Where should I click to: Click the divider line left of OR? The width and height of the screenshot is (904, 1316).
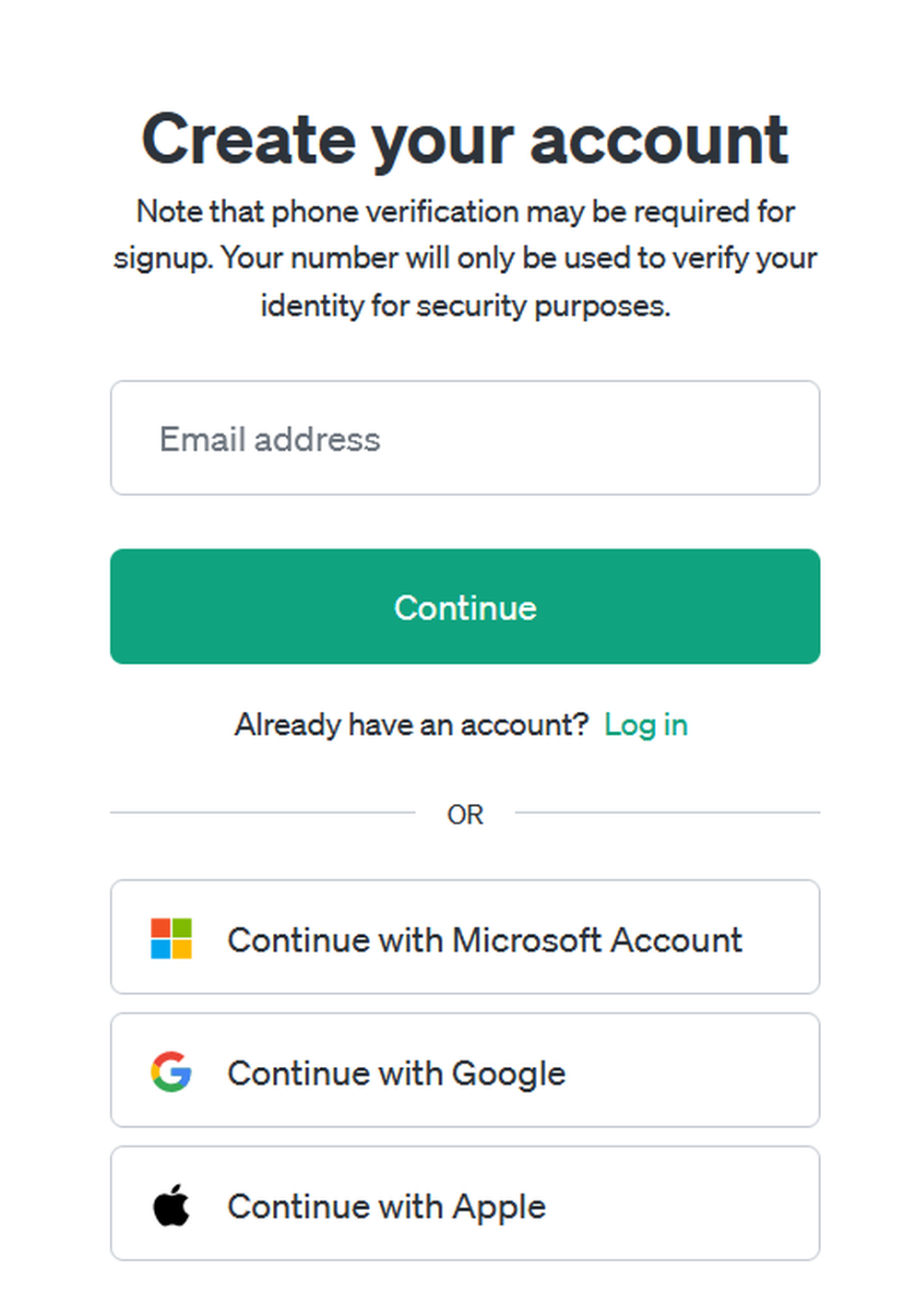[263, 812]
